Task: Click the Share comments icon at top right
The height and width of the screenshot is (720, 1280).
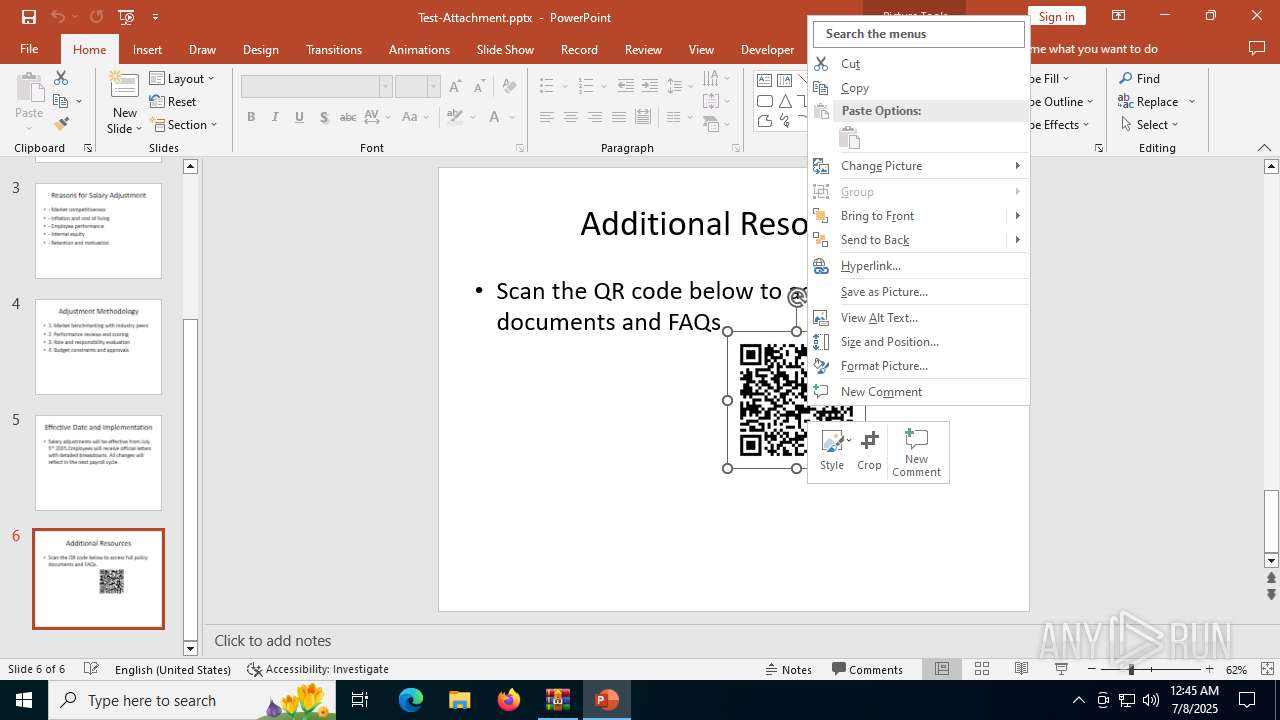Action: [1257, 49]
